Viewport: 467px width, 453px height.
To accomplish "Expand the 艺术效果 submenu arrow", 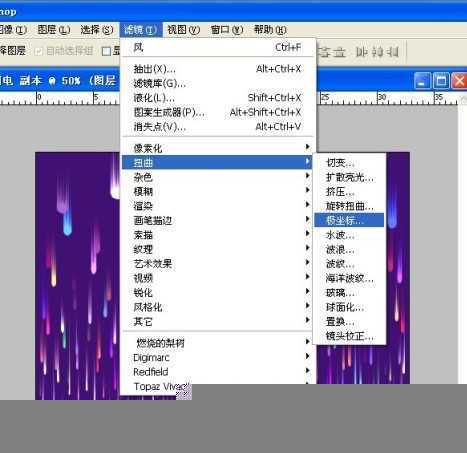I will tap(308, 262).
